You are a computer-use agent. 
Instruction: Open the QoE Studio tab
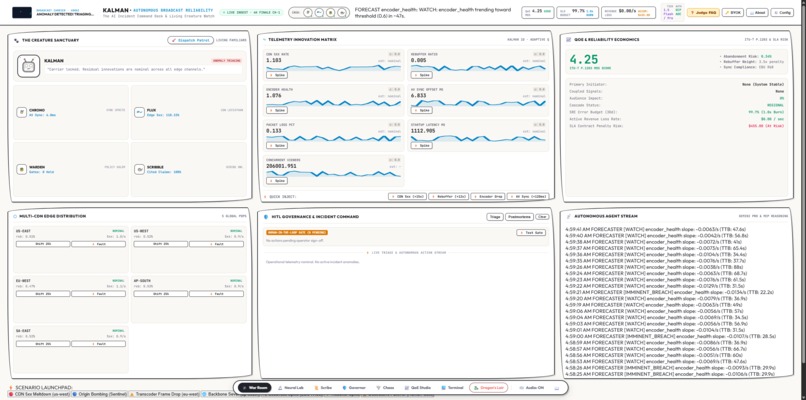(418, 388)
